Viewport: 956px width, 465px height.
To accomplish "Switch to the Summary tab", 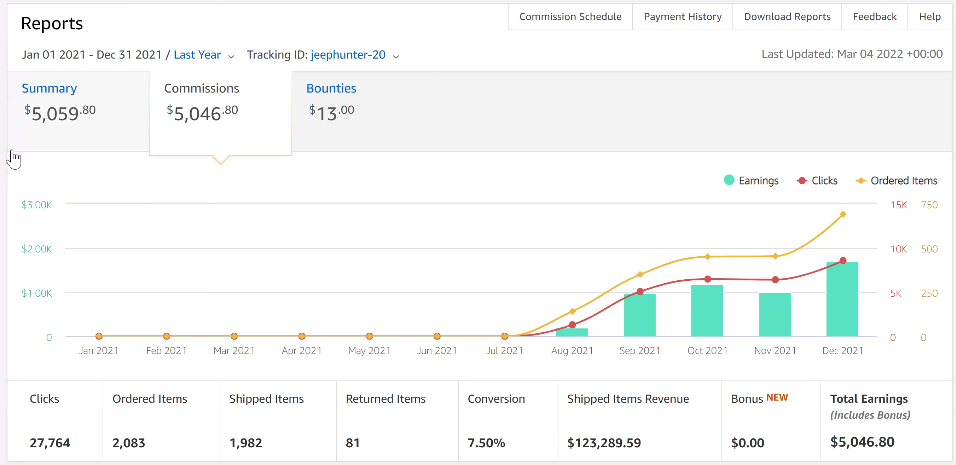I will 49,88.
